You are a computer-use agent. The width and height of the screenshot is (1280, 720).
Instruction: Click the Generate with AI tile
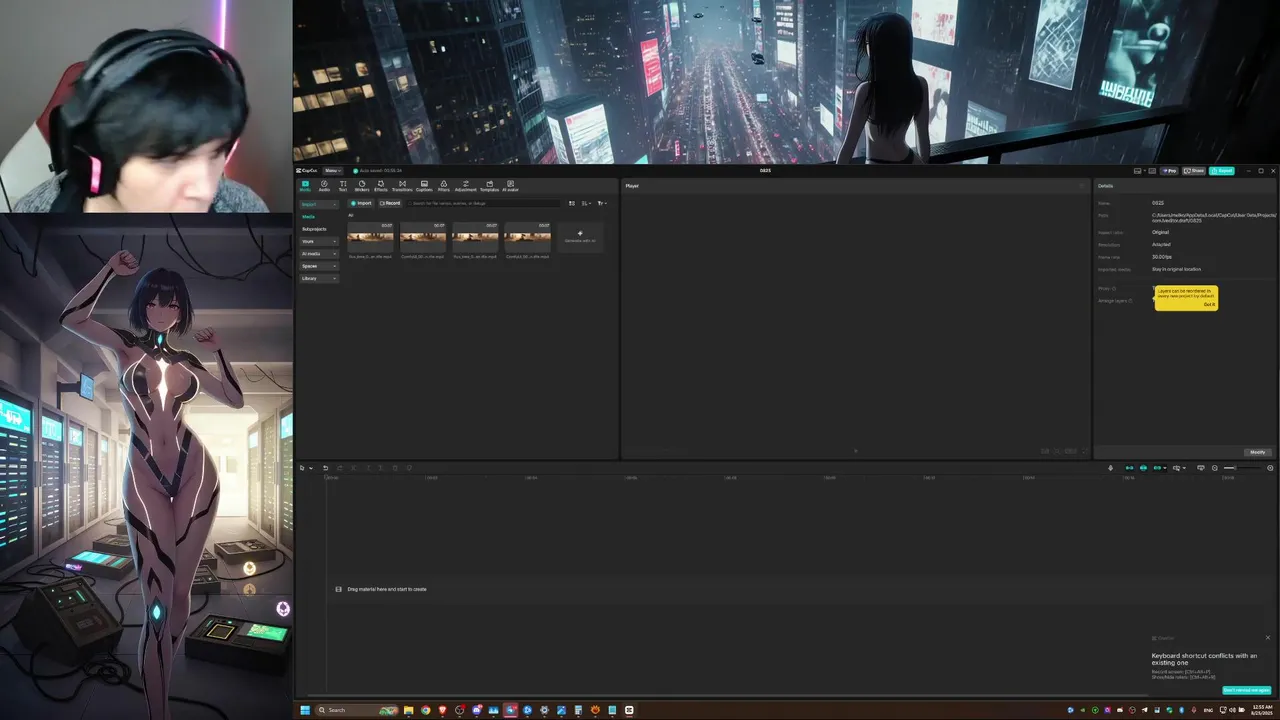click(580, 237)
